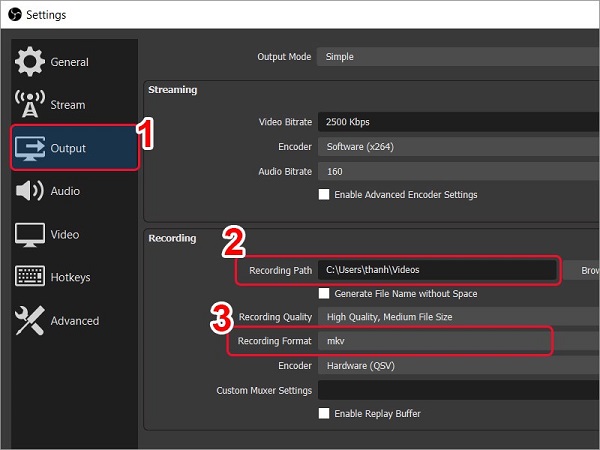The width and height of the screenshot is (600, 450).
Task: Click the Output monitor icon
Action: click(32, 148)
